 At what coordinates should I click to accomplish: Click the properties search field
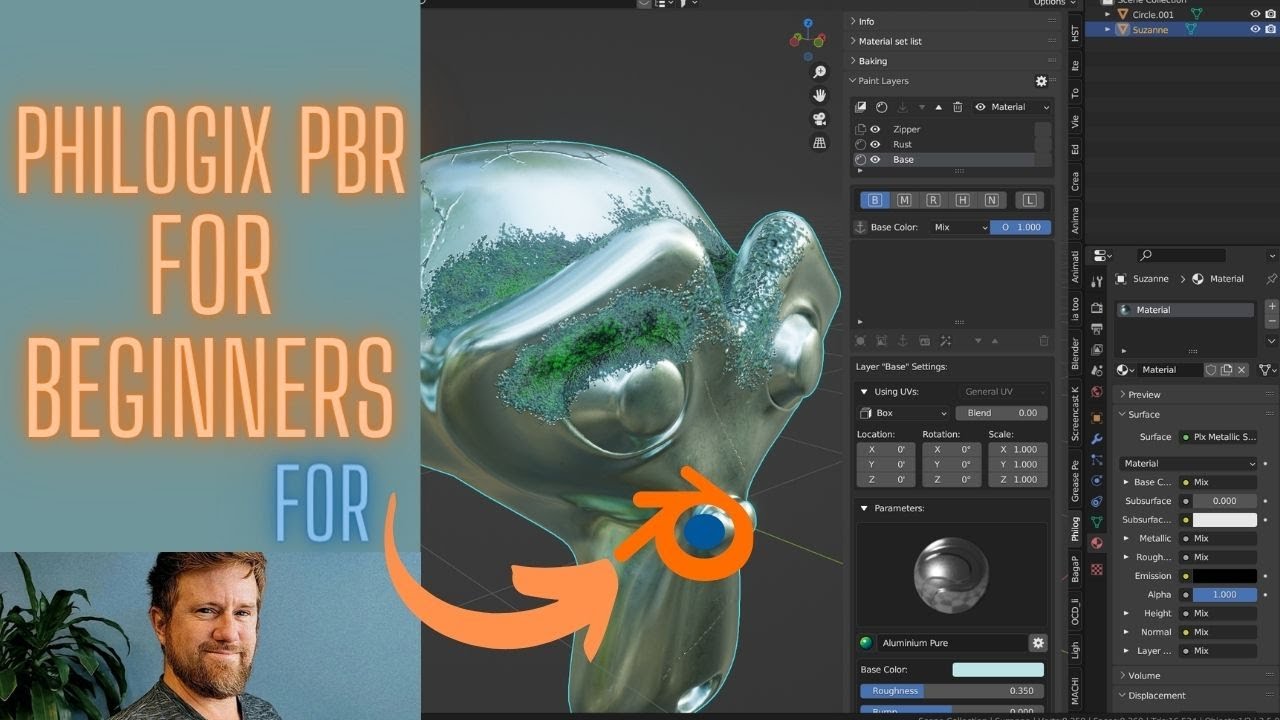point(1181,256)
